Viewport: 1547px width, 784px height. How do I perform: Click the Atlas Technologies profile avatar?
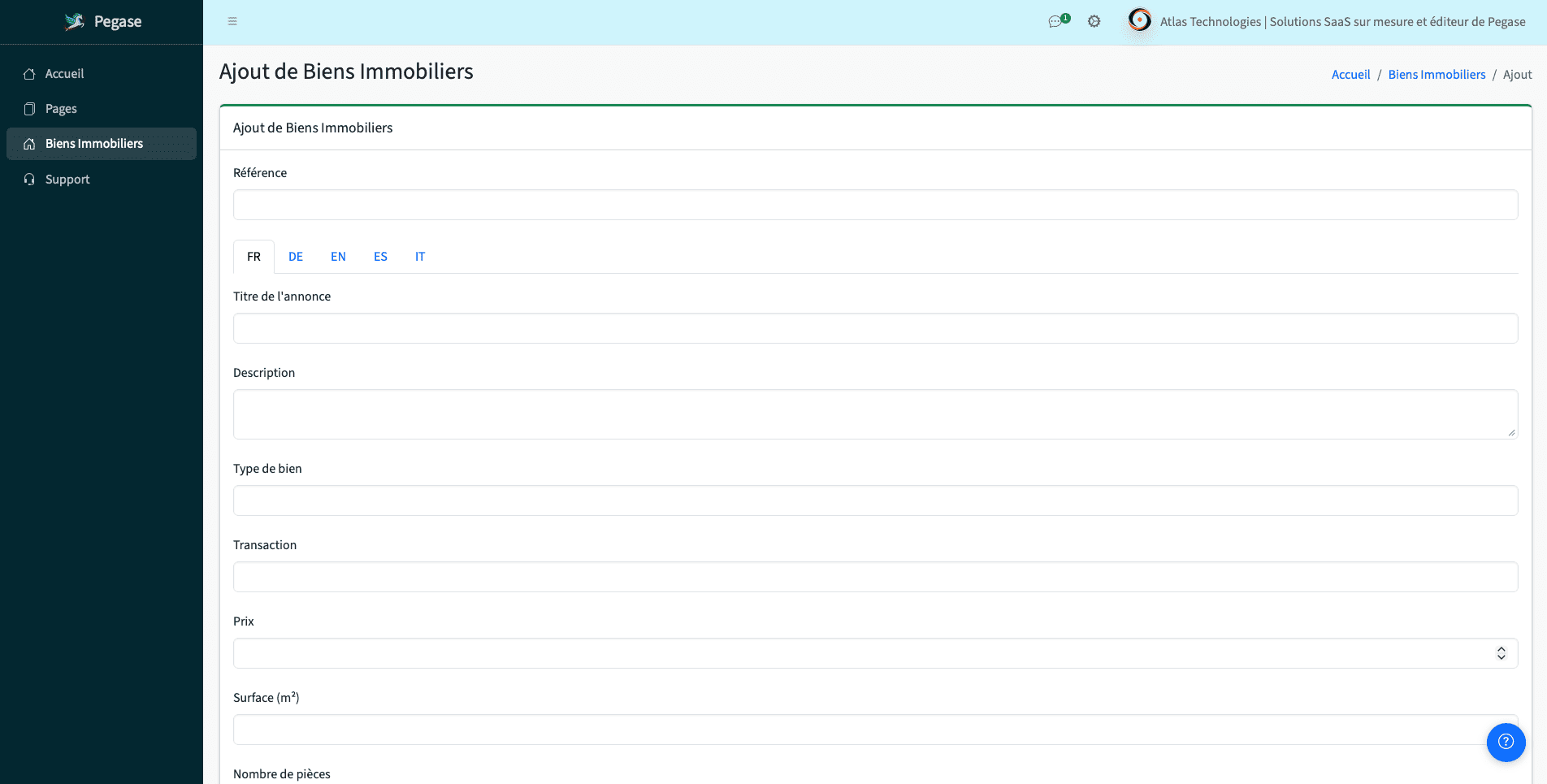1140,20
